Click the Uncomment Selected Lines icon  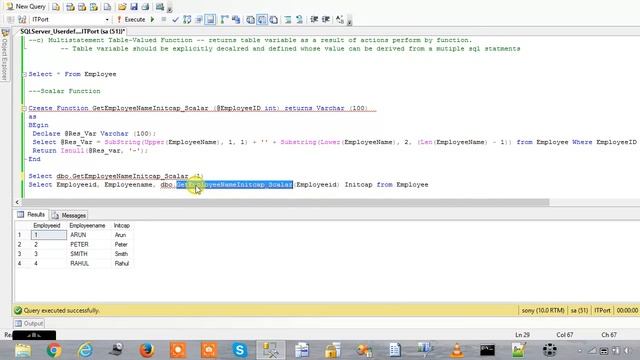tap(300, 20)
